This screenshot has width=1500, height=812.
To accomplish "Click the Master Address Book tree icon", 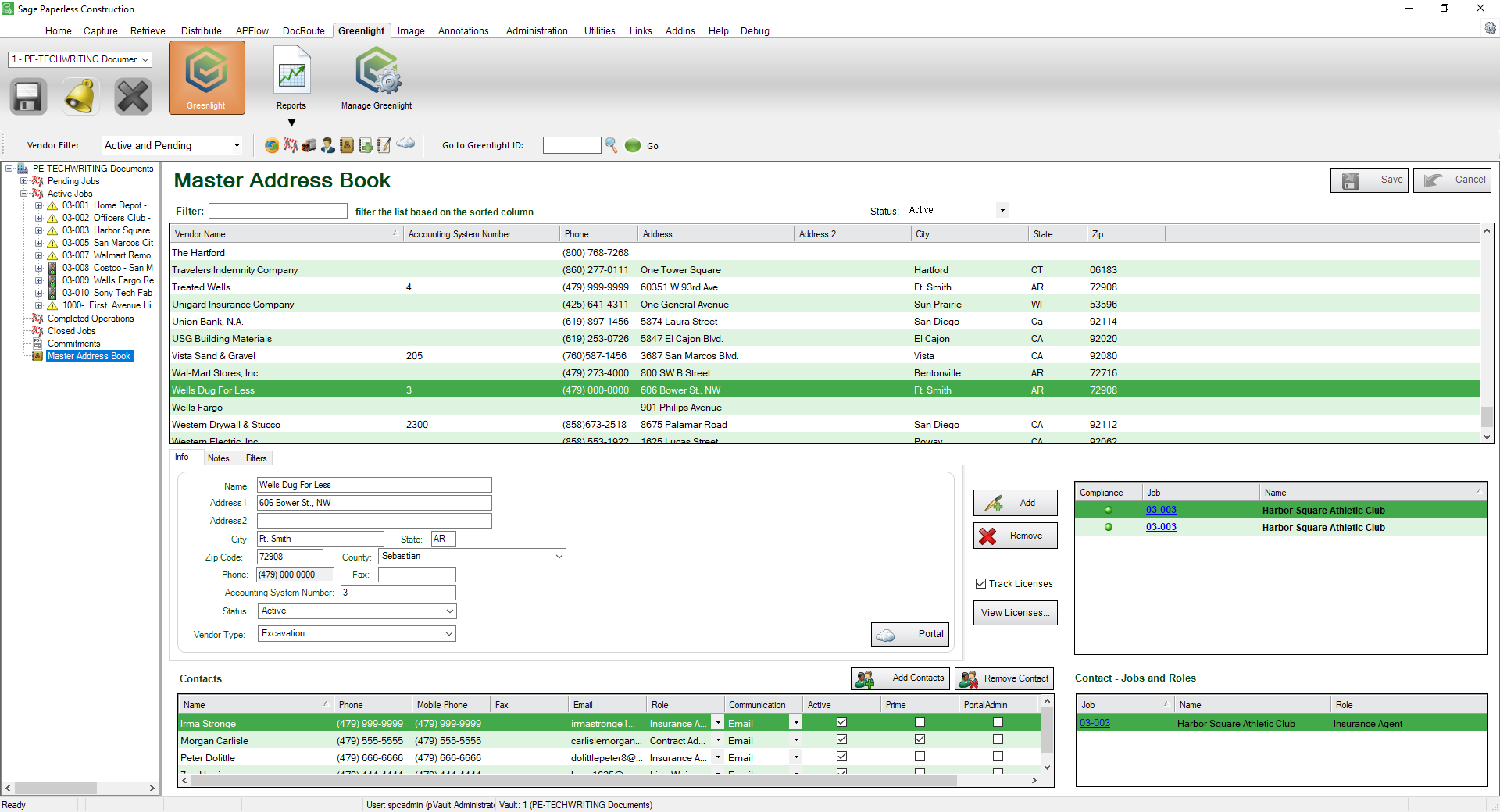I will point(37,356).
